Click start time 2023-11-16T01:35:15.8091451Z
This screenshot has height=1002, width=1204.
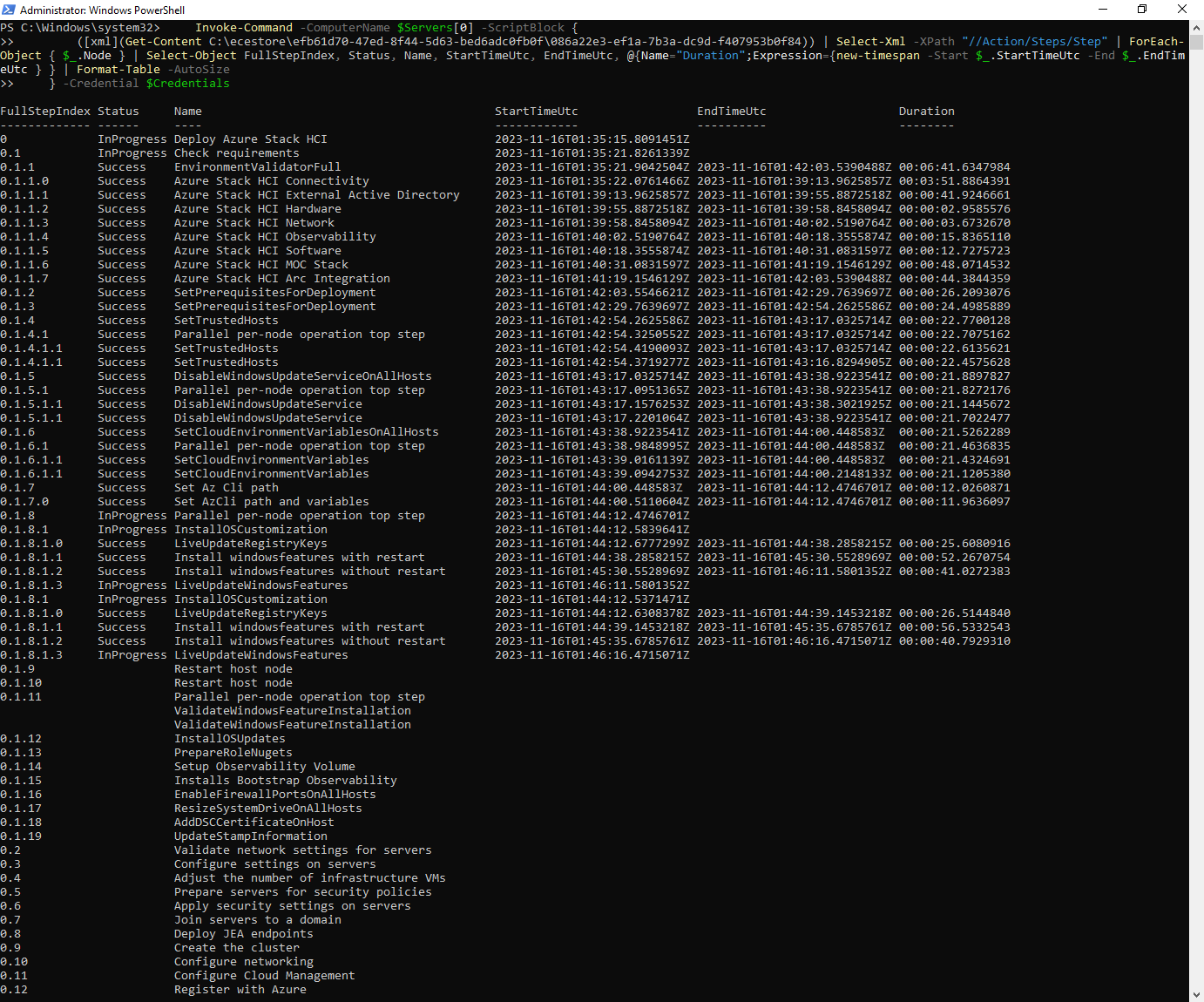(x=592, y=139)
